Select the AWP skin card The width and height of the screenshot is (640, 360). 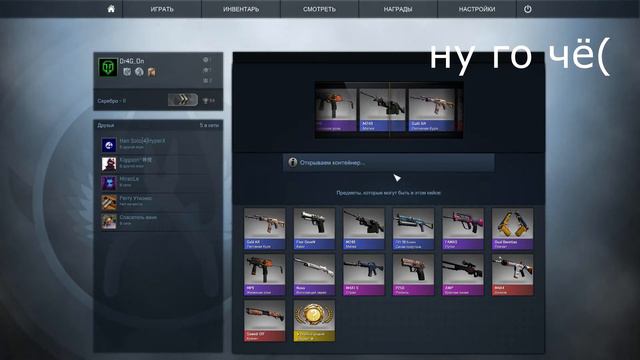pos(463,275)
